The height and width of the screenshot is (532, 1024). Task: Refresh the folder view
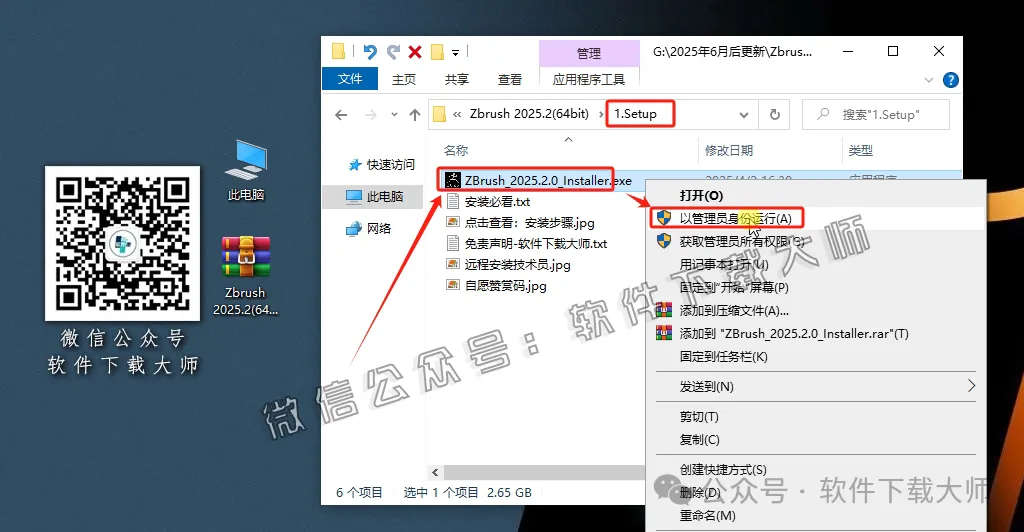[775, 115]
